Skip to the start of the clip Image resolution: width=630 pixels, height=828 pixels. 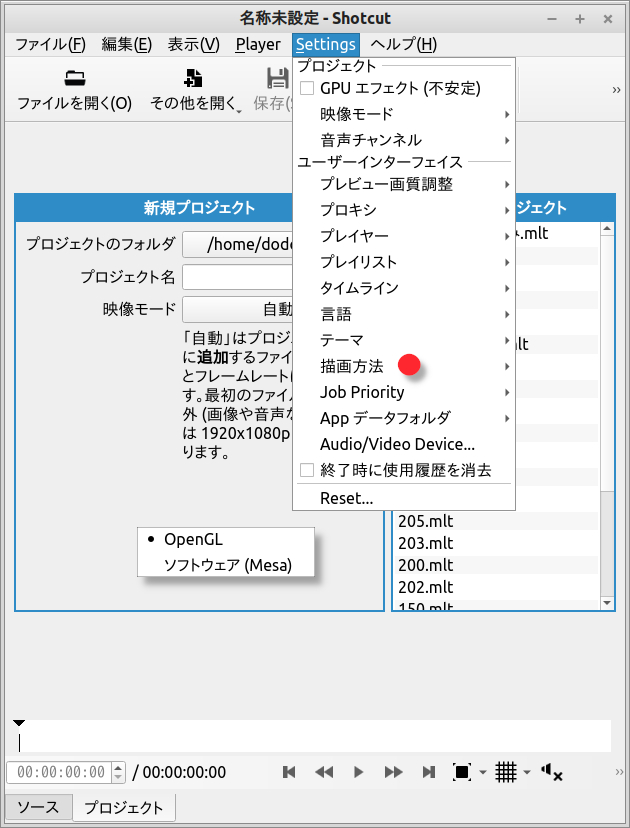point(289,772)
